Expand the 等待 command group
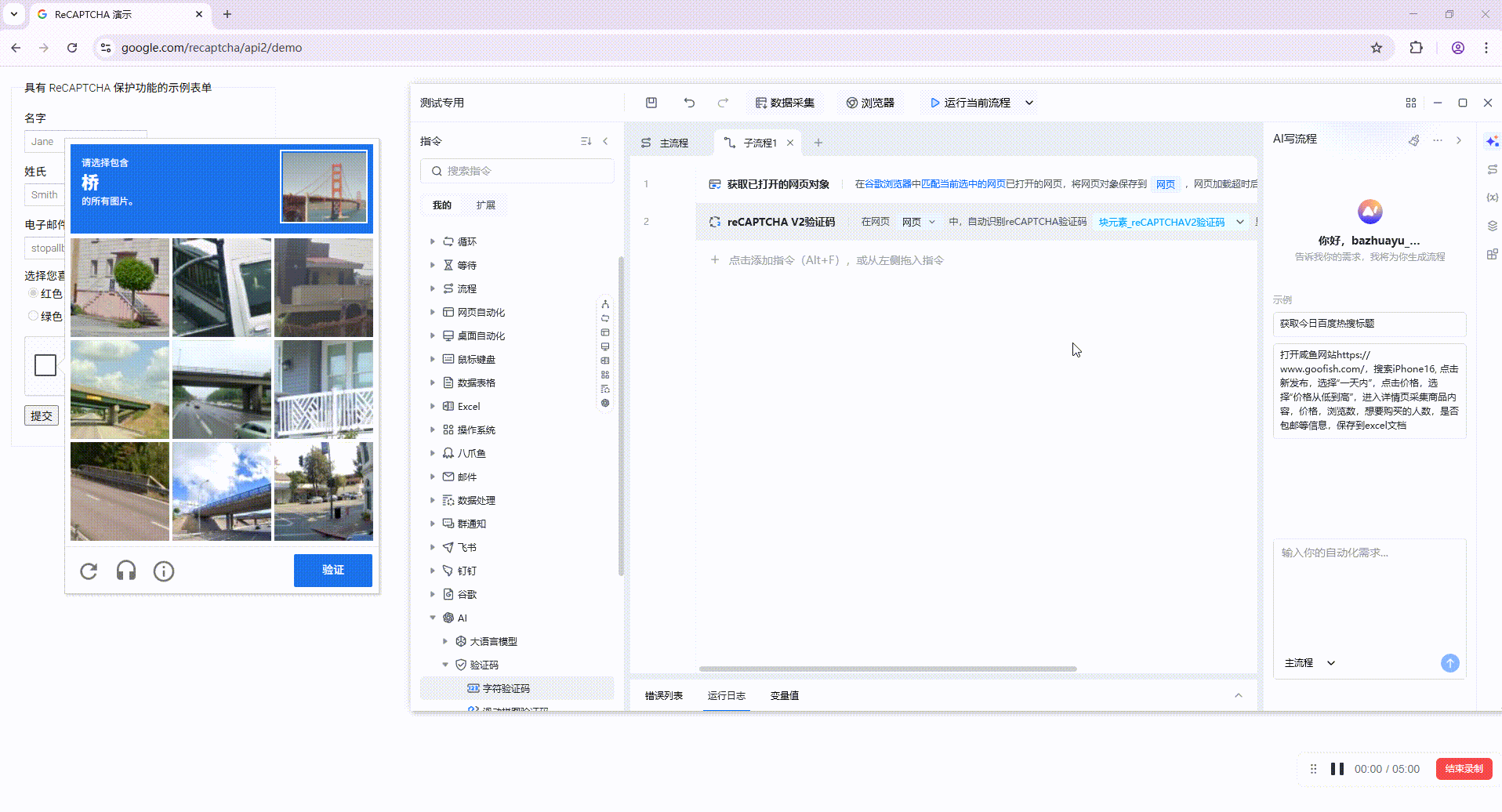This screenshot has width=1502, height=812. click(433, 265)
